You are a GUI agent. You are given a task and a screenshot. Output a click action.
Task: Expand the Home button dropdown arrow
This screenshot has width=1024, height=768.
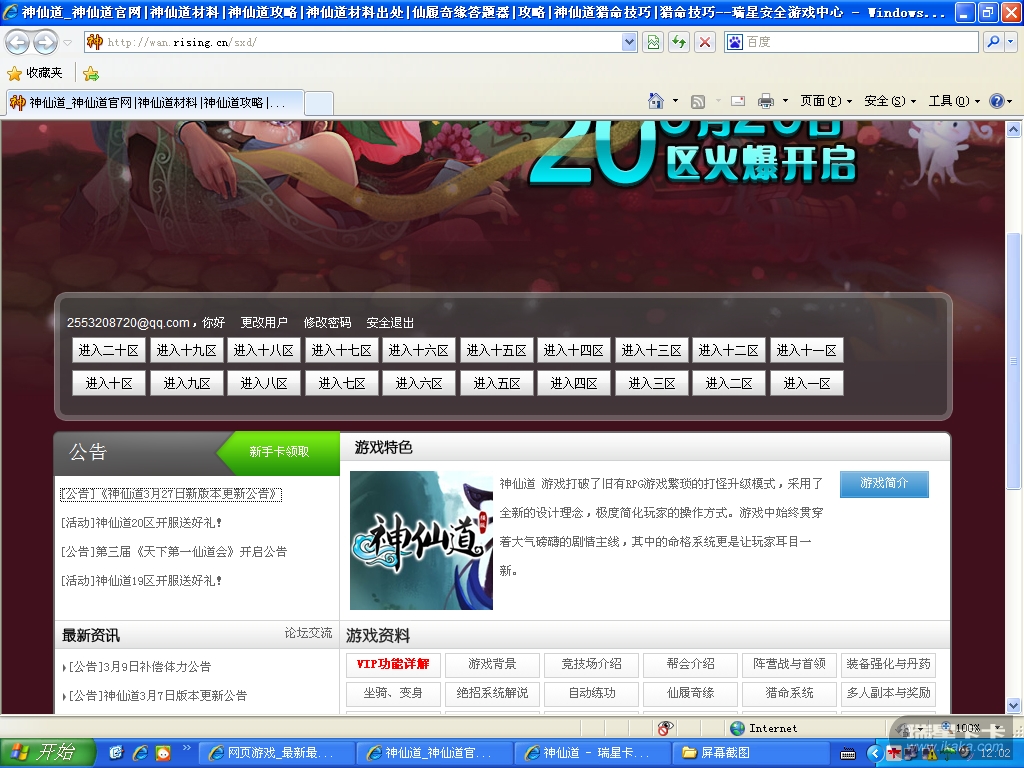tap(675, 101)
